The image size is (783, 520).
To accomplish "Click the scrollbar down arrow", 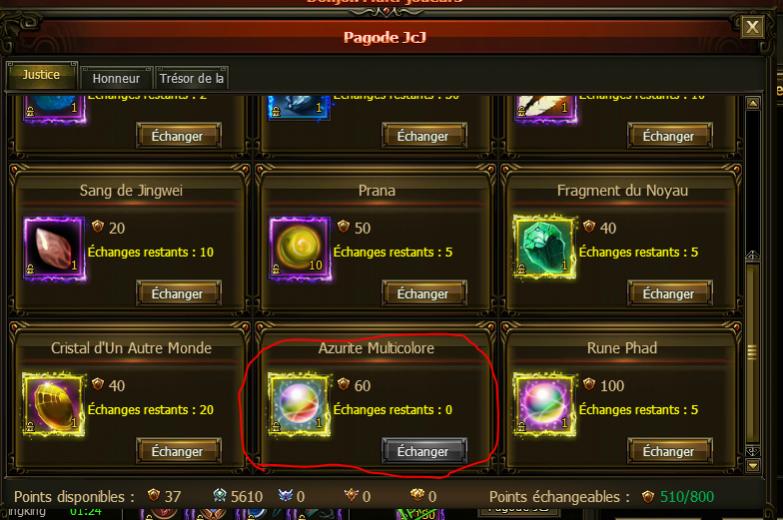I will (x=753, y=466).
